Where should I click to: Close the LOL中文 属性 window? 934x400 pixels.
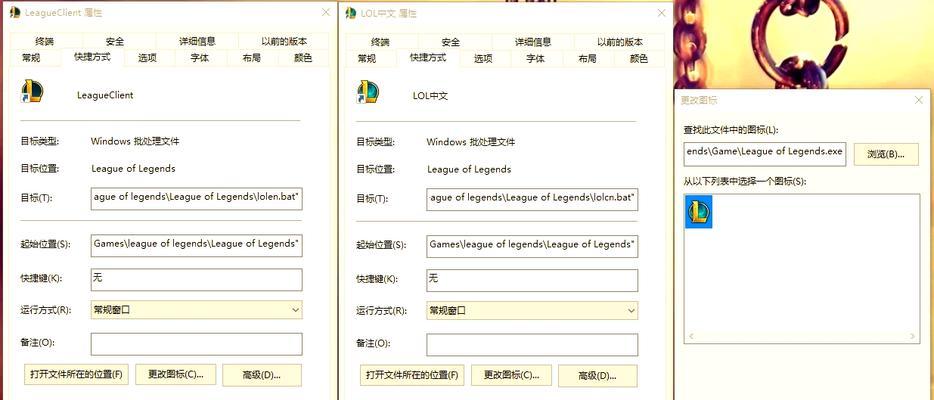(659, 12)
